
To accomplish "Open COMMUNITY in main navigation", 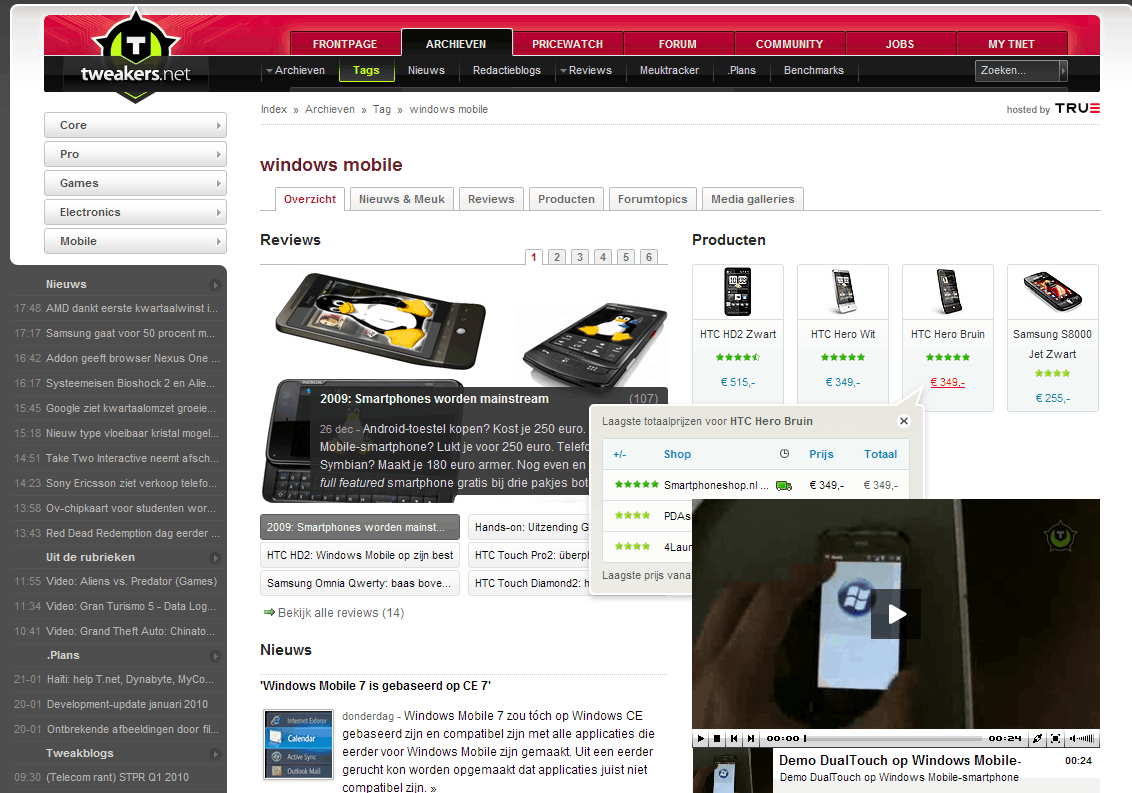I will [x=789, y=44].
